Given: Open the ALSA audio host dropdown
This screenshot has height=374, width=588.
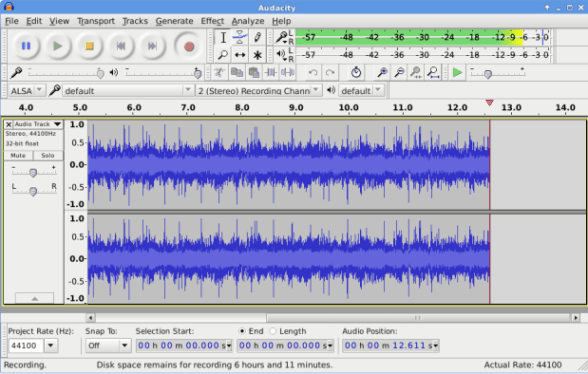Looking at the screenshot, I should tap(26, 91).
